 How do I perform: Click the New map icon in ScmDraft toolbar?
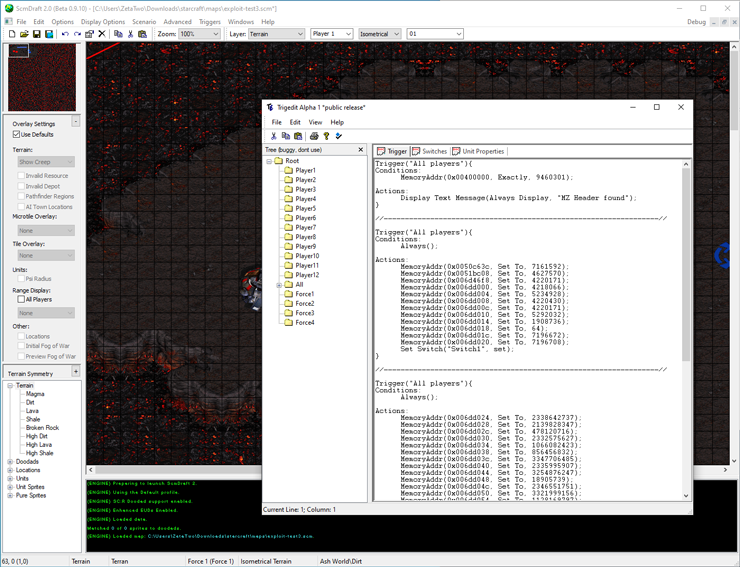pos(12,34)
